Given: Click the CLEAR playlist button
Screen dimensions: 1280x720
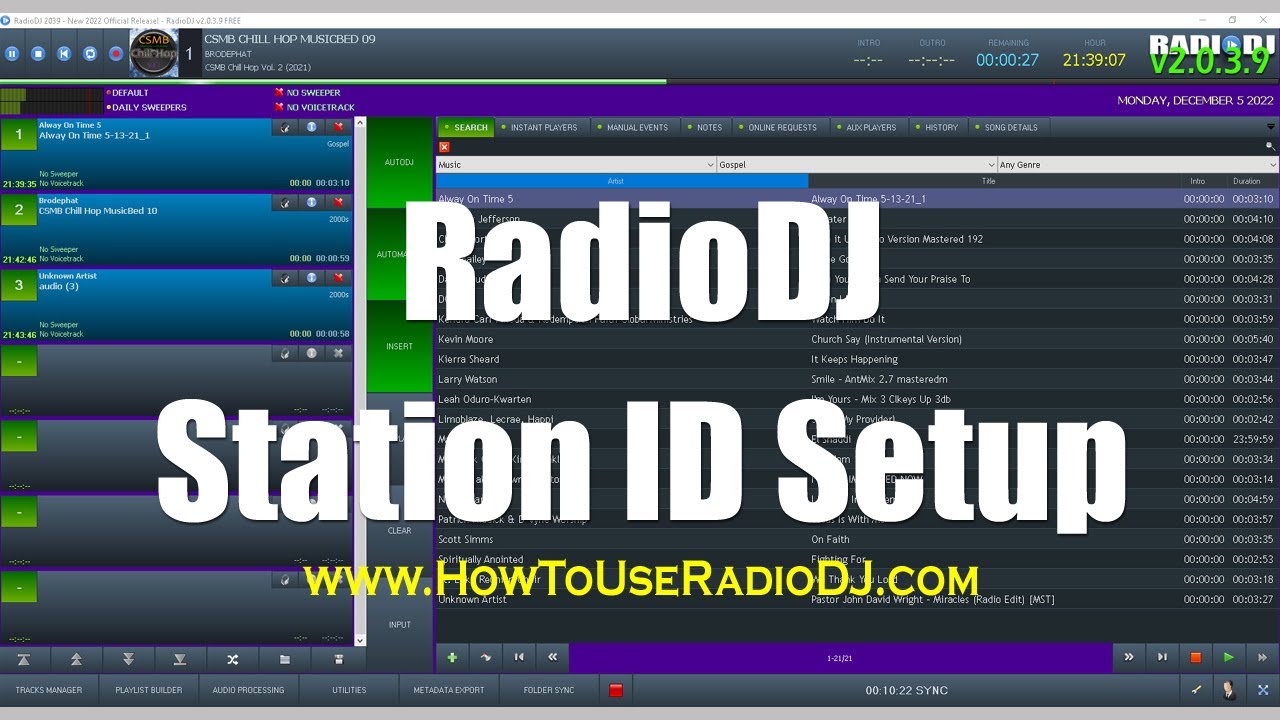Looking at the screenshot, I should (399, 531).
